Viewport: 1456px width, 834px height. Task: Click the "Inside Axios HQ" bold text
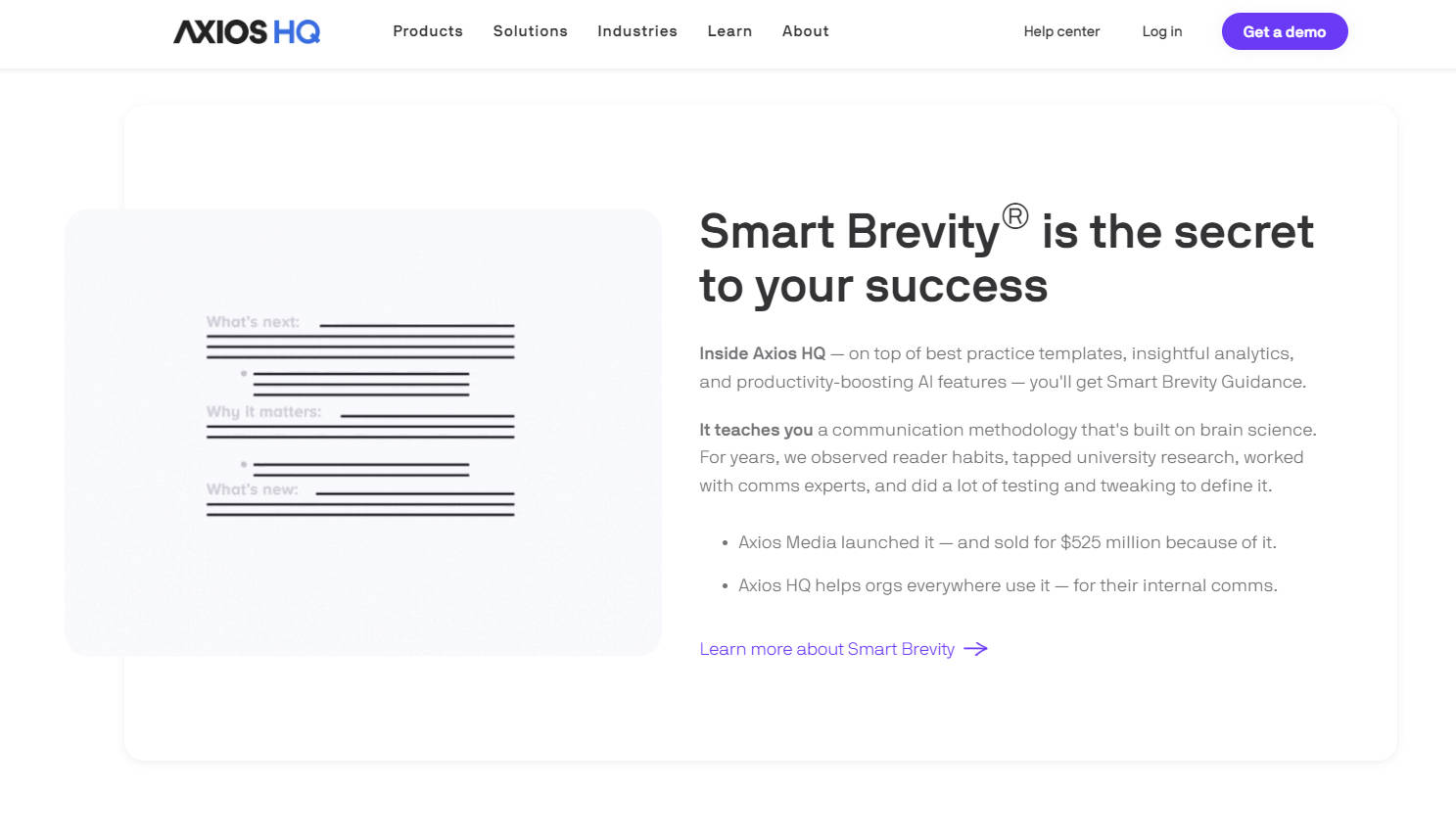point(762,353)
